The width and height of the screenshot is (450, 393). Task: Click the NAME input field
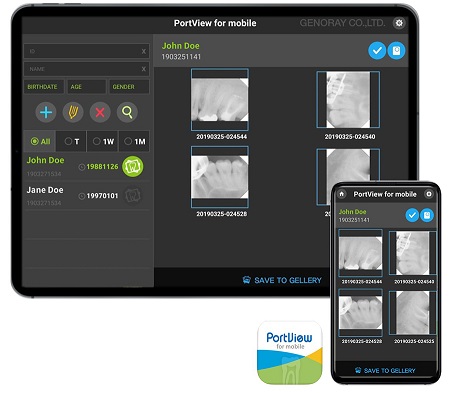(x=86, y=69)
